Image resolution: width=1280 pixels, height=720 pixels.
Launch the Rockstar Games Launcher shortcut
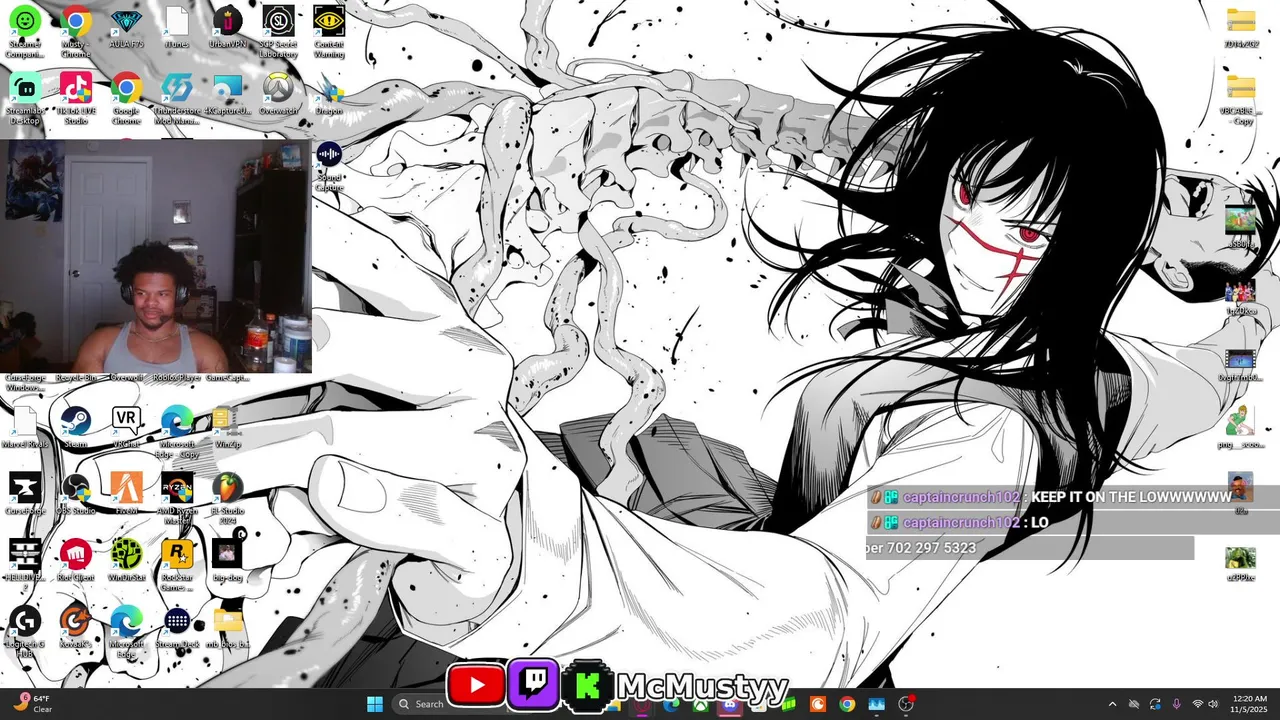click(176, 565)
